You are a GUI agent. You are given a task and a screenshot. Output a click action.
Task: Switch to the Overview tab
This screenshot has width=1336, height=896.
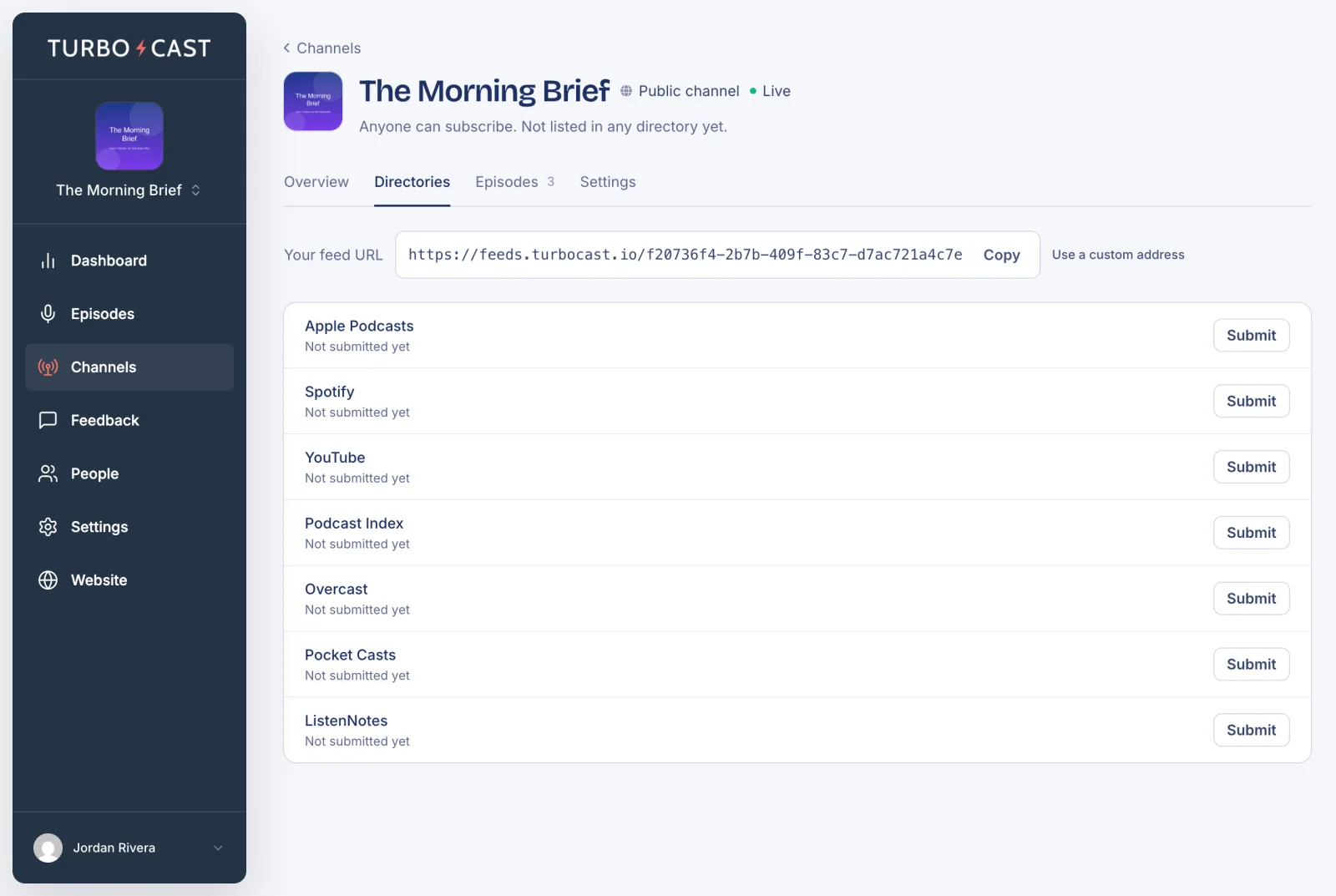(316, 182)
